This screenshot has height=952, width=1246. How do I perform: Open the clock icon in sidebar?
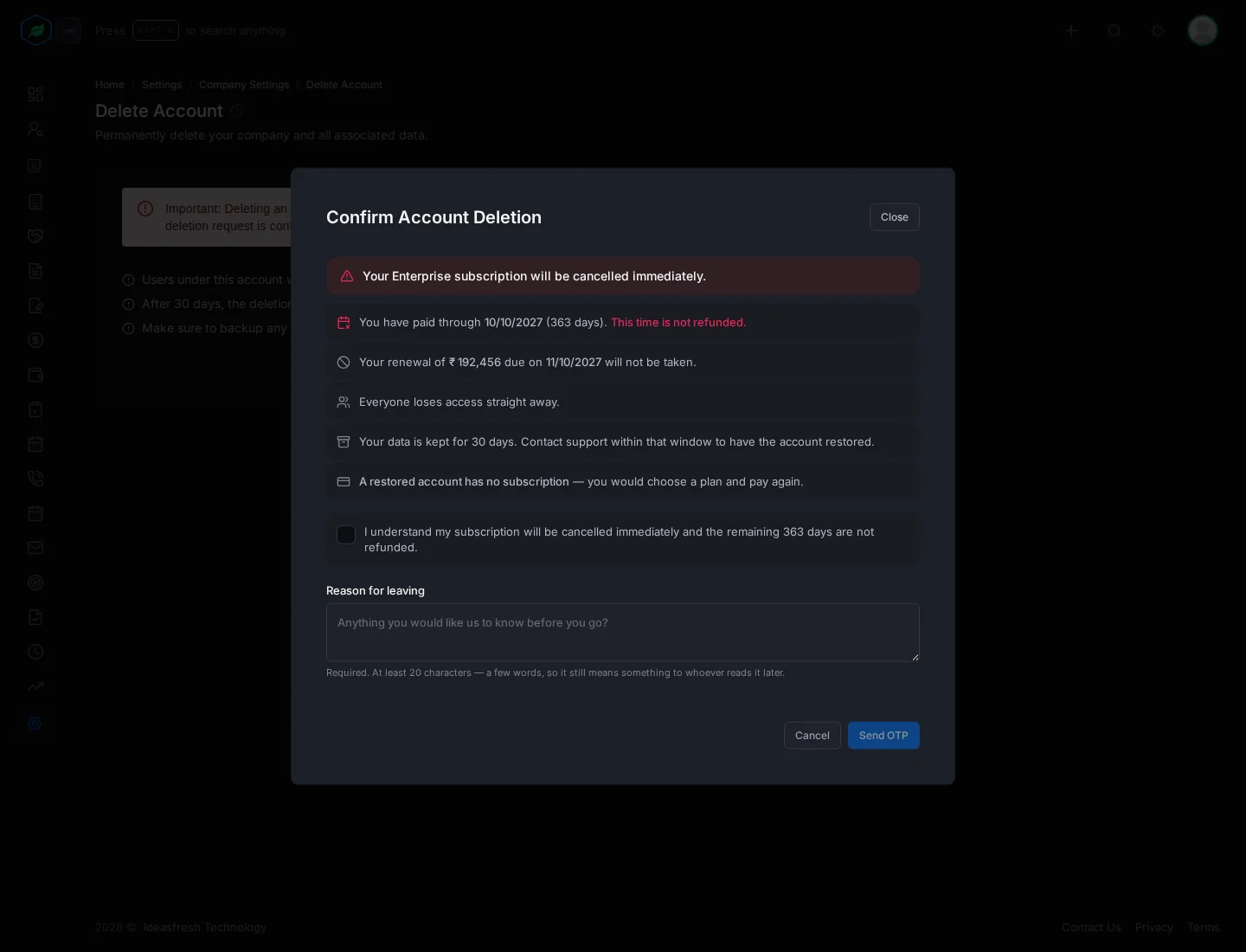coord(35,652)
